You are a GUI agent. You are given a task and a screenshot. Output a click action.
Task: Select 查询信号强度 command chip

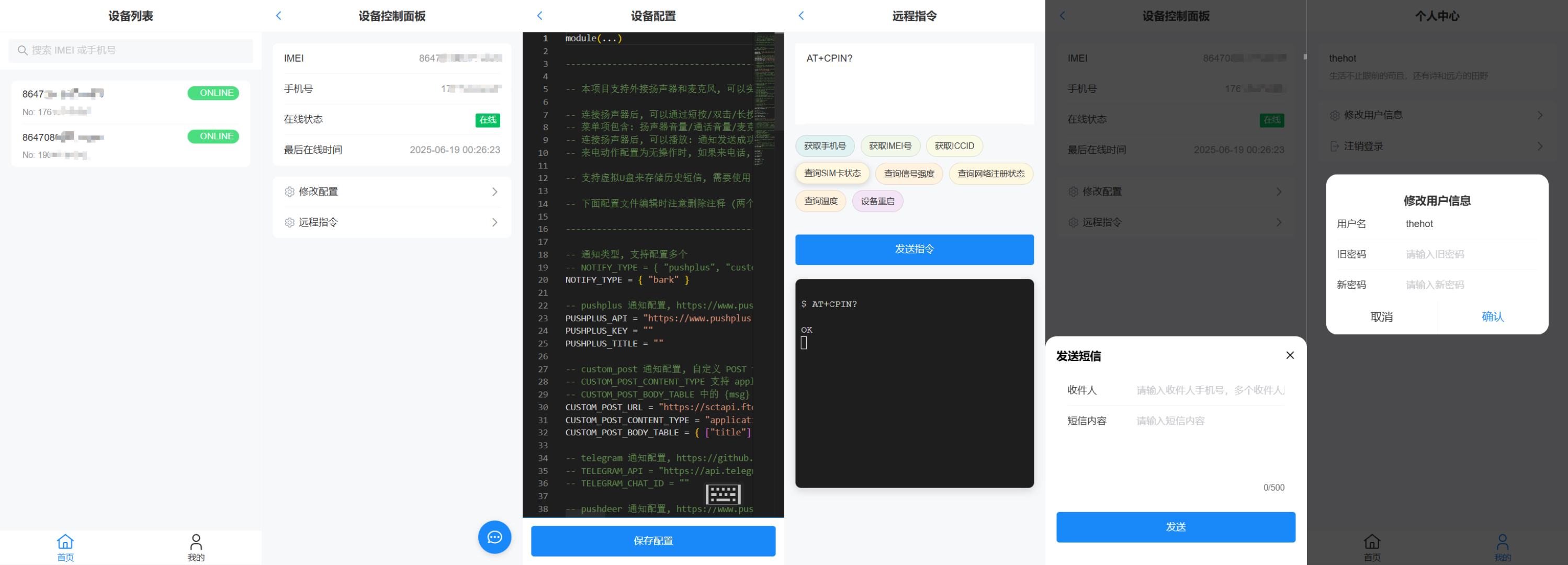909,174
